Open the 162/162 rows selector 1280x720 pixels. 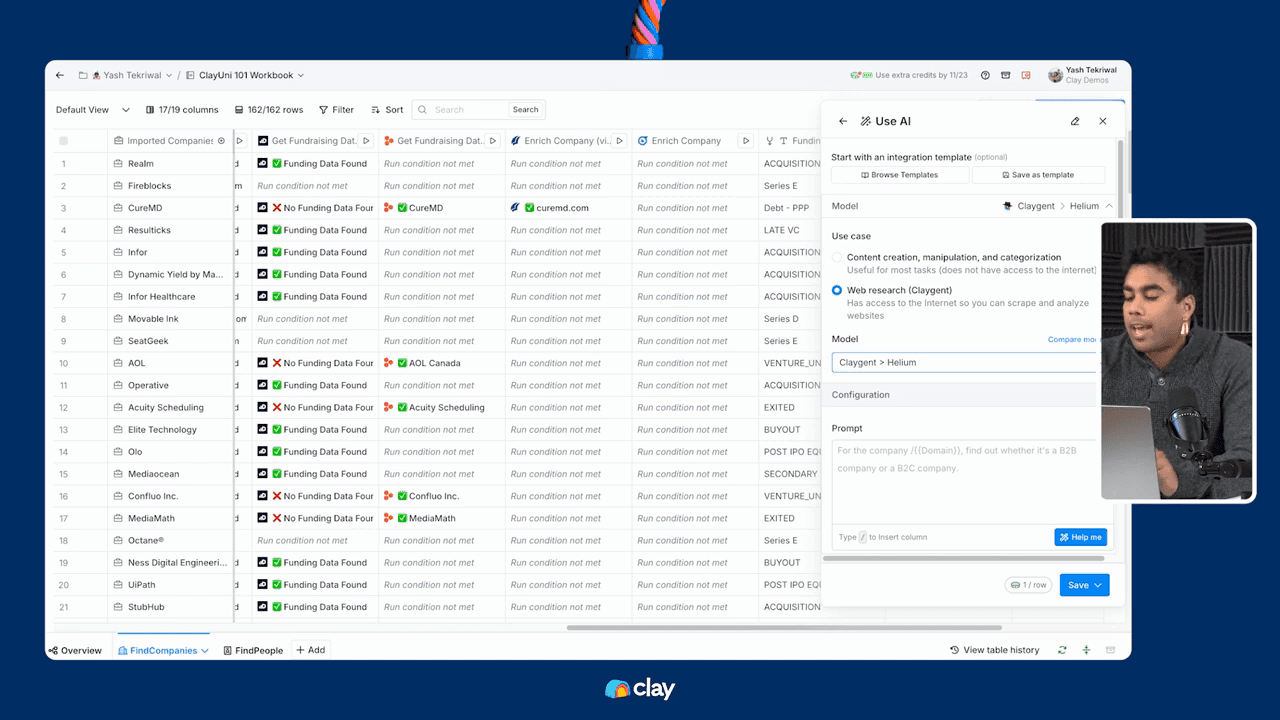coord(269,110)
